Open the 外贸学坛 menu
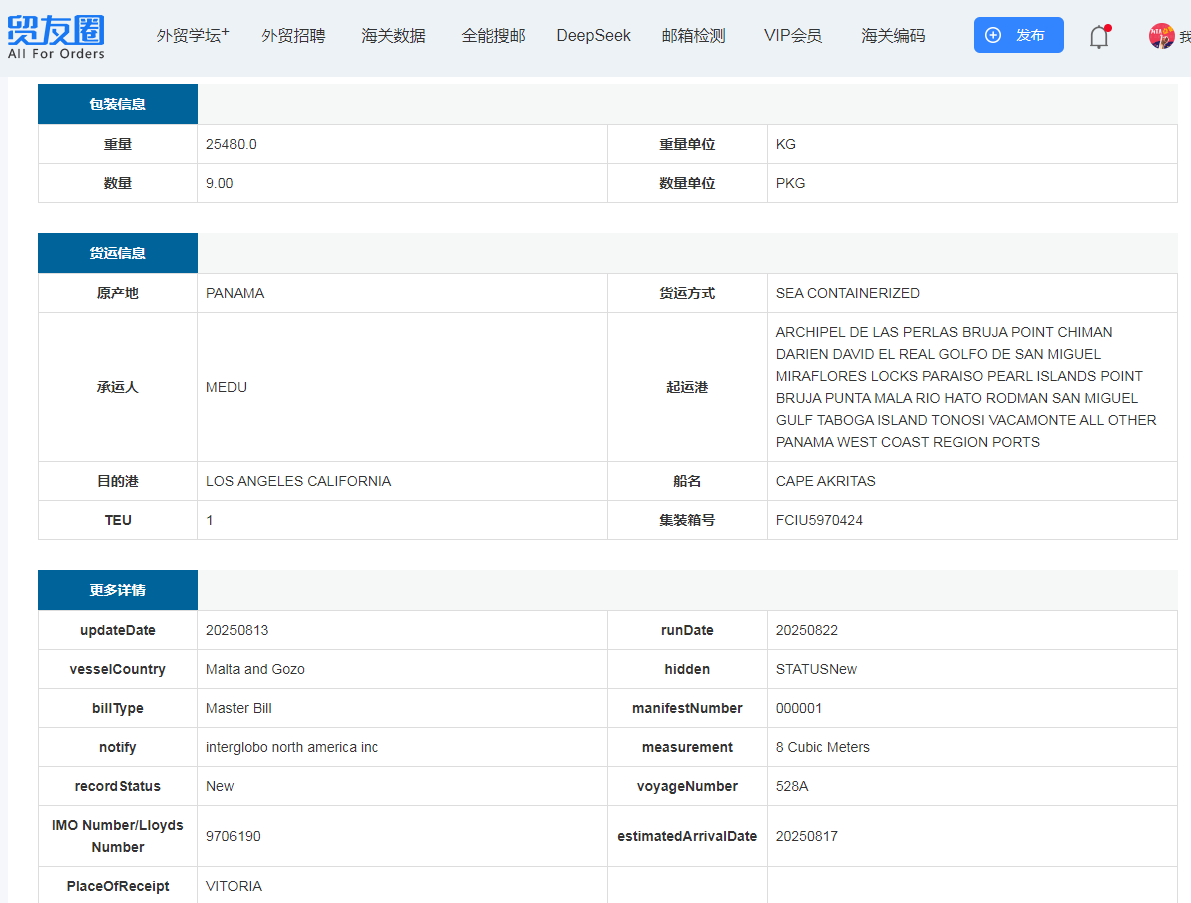The image size is (1191, 903). [192, 36]
